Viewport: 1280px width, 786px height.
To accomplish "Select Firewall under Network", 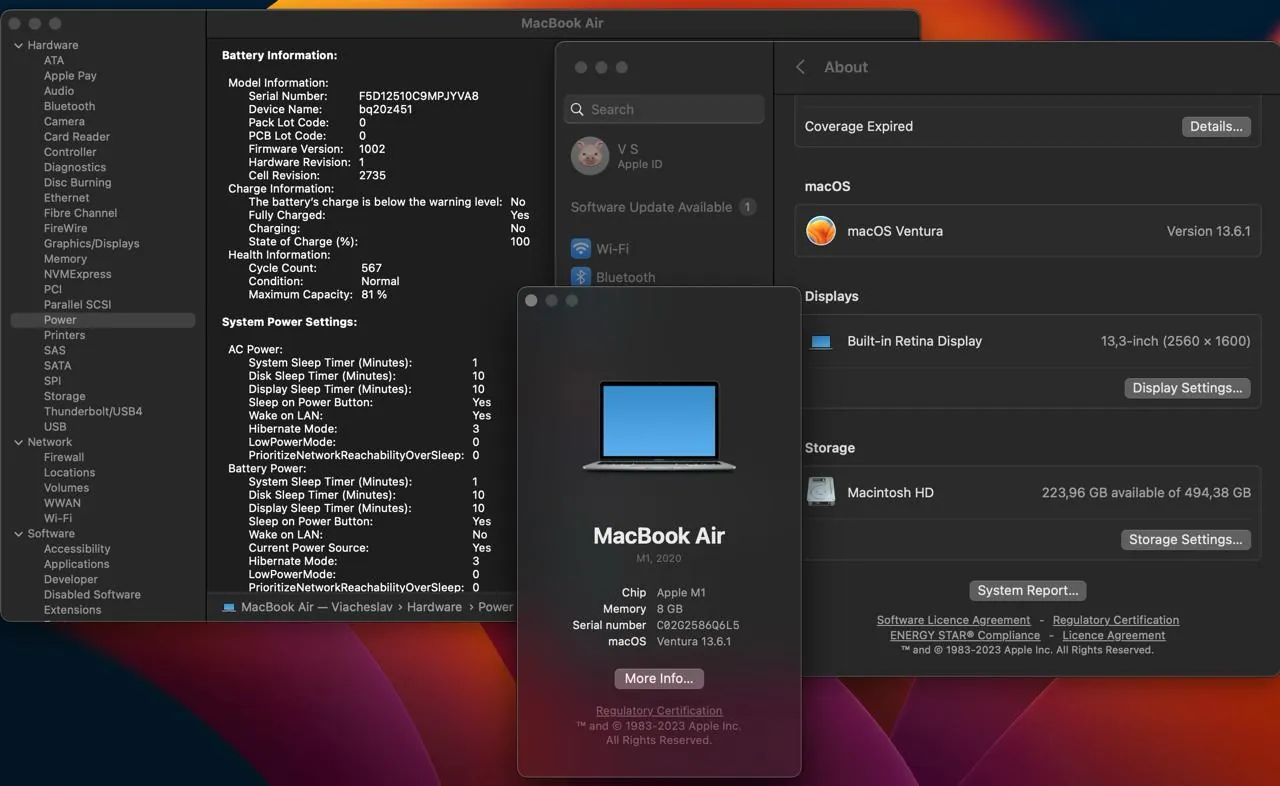I will pyautogui.click(x=64, y=457).
